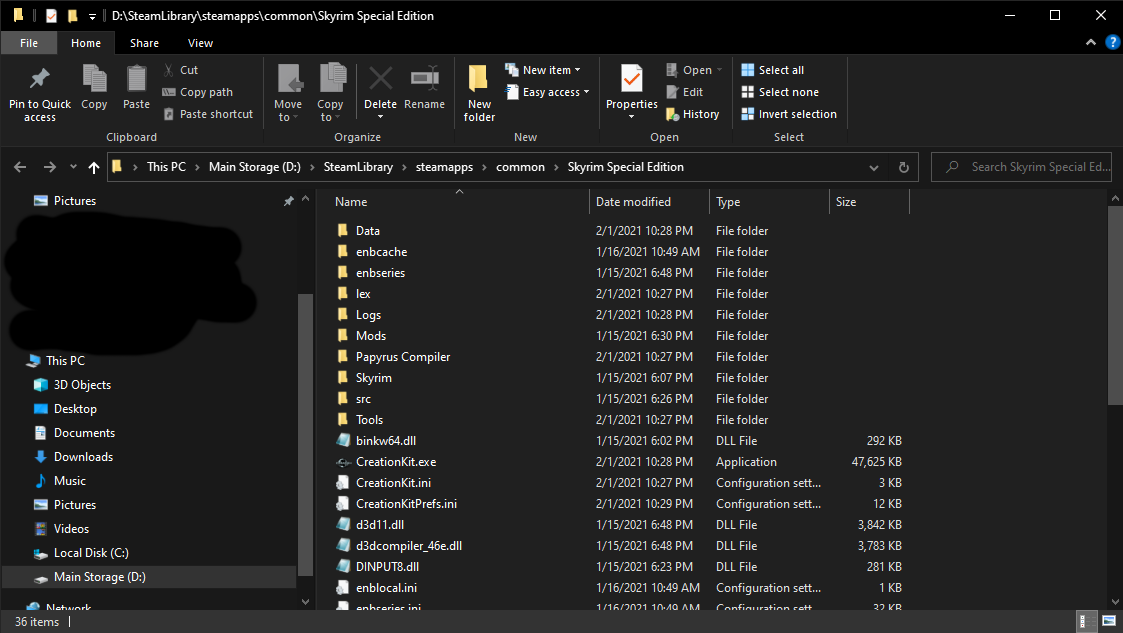Open Explorer help question mark
The width and height of the screenshot is (1123, 633).
click(1112, 42)
